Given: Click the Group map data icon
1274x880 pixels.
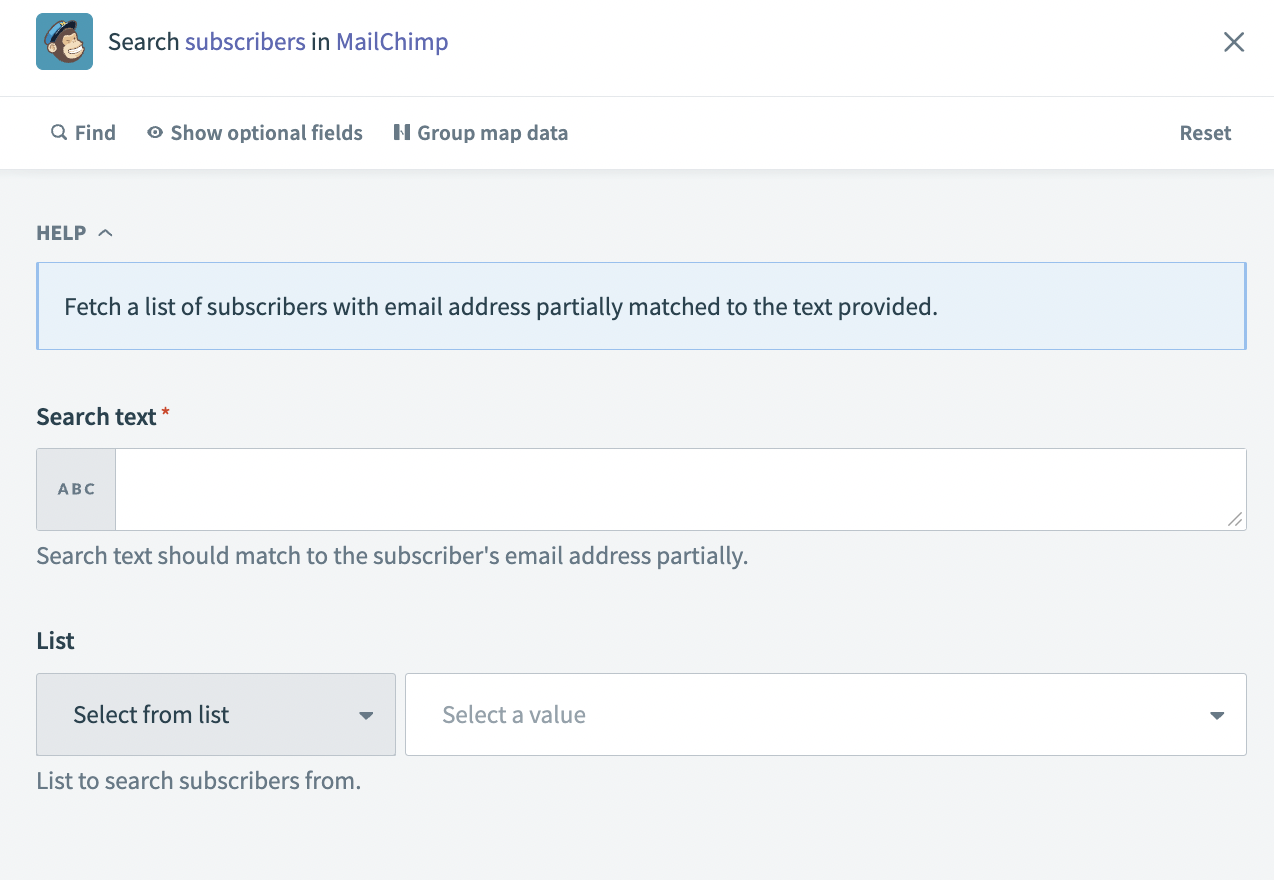Looking at the screenshot, I should 404,132.
